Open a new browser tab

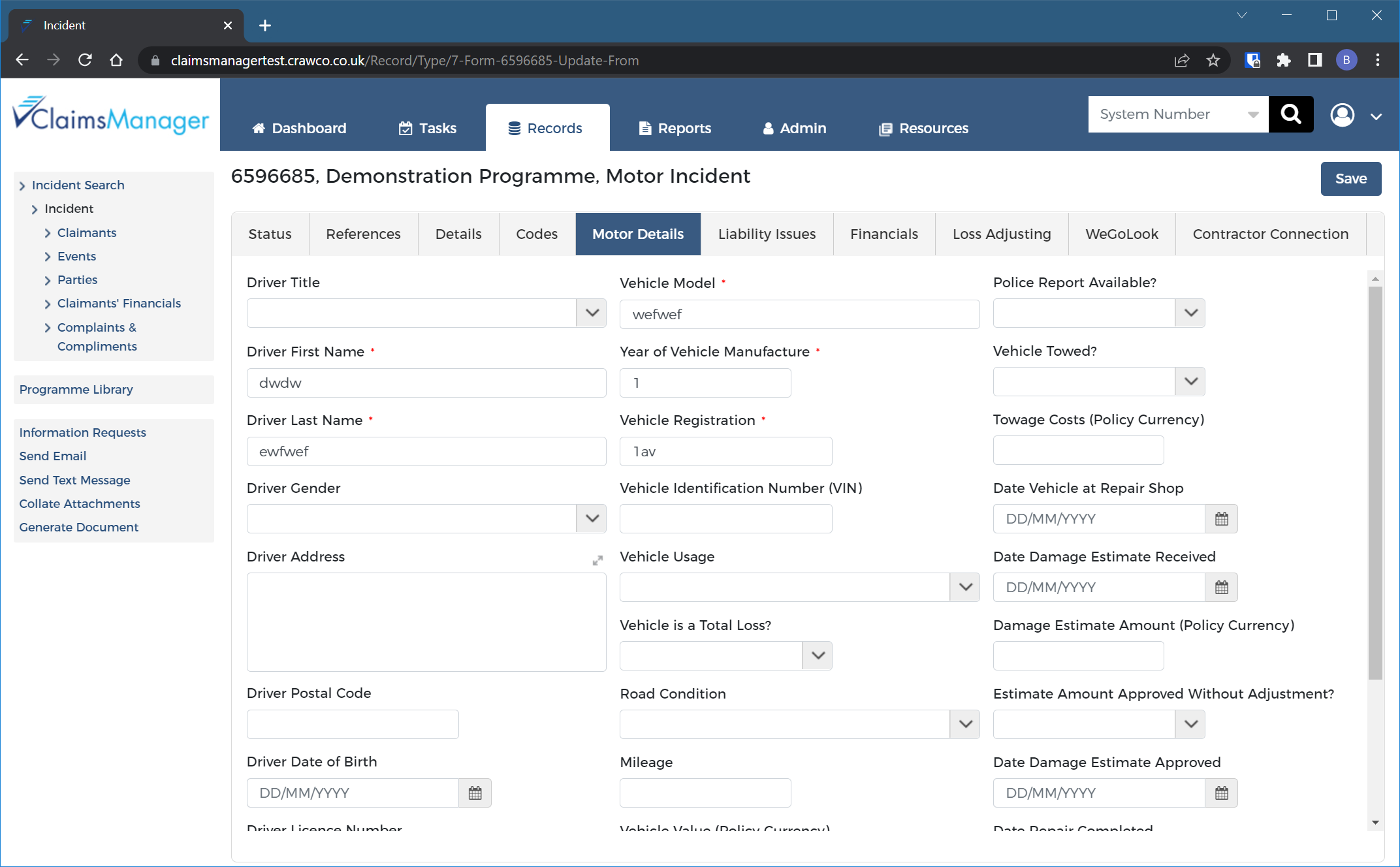(265, 25)
